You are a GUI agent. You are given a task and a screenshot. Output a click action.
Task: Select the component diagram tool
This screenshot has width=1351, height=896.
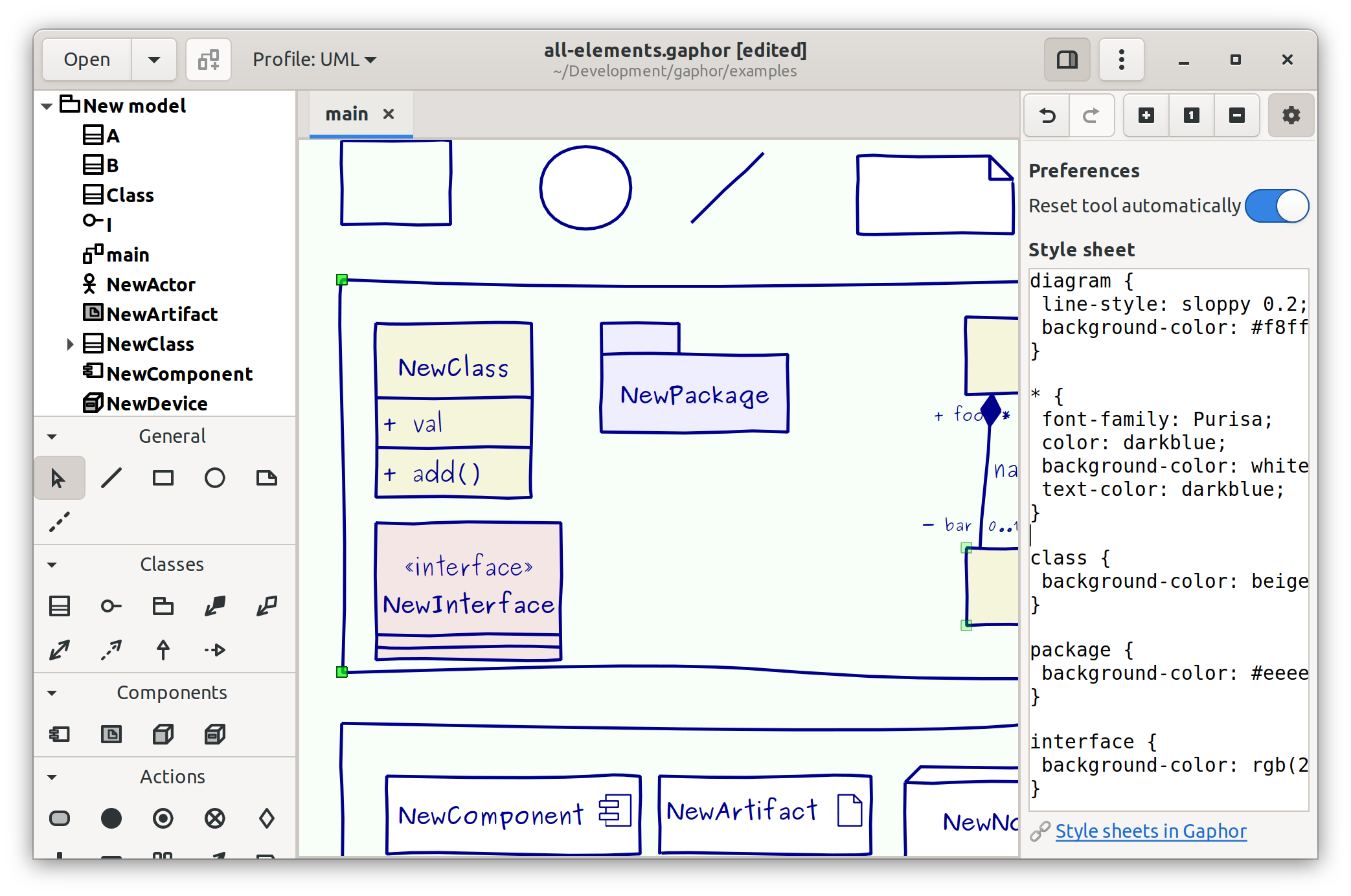tap(60, 735)
